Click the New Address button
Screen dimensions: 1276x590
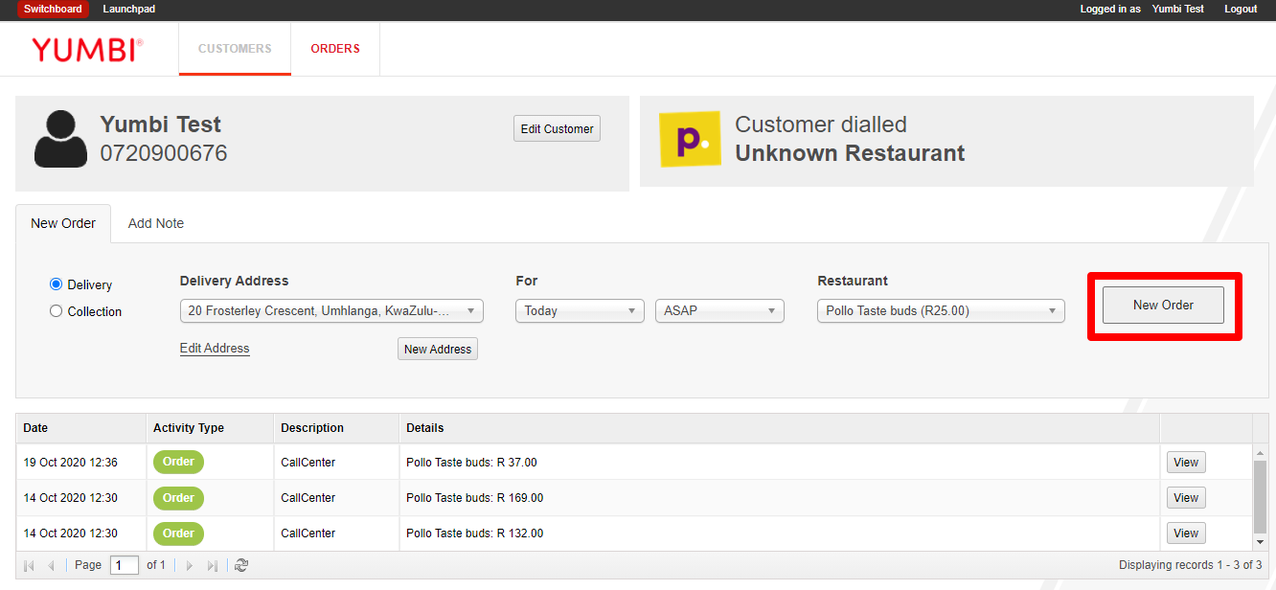[437, 349]
